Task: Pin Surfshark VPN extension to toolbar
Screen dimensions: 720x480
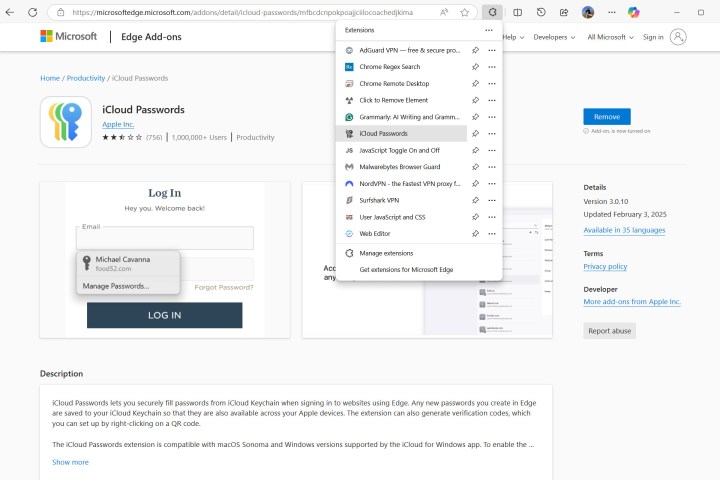Action: 475,200
